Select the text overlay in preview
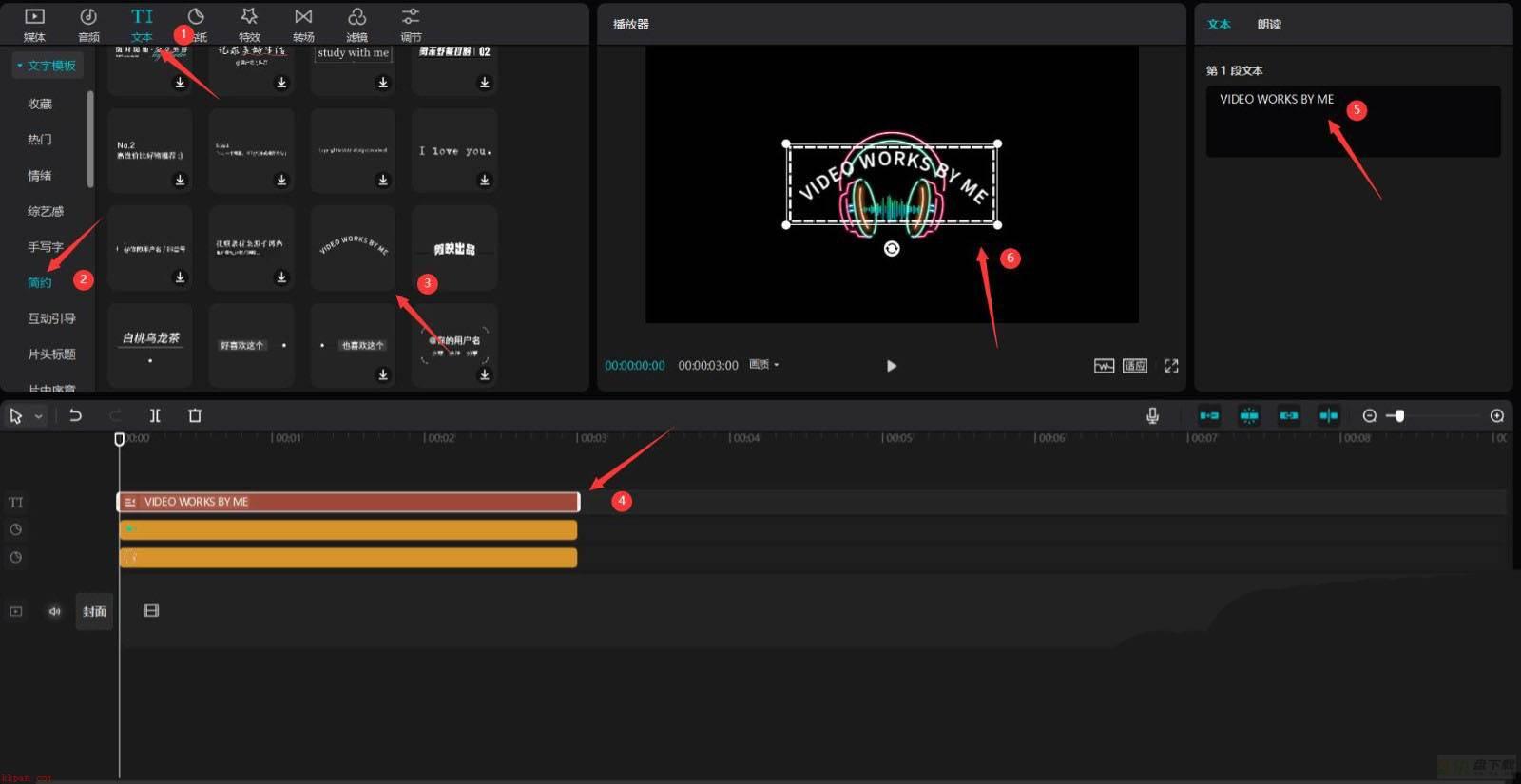The height and width of the screenshot is (784, 1521). click(x=892, y=184)
